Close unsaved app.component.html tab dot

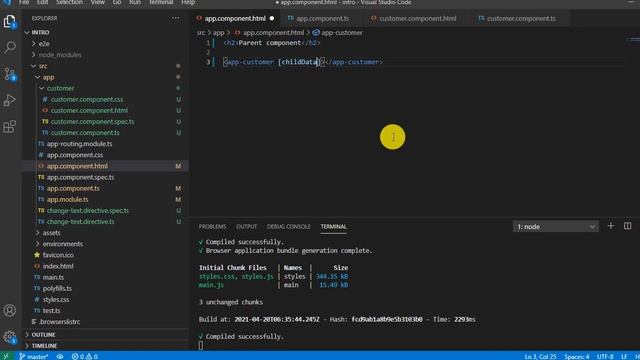pos(272,18)
